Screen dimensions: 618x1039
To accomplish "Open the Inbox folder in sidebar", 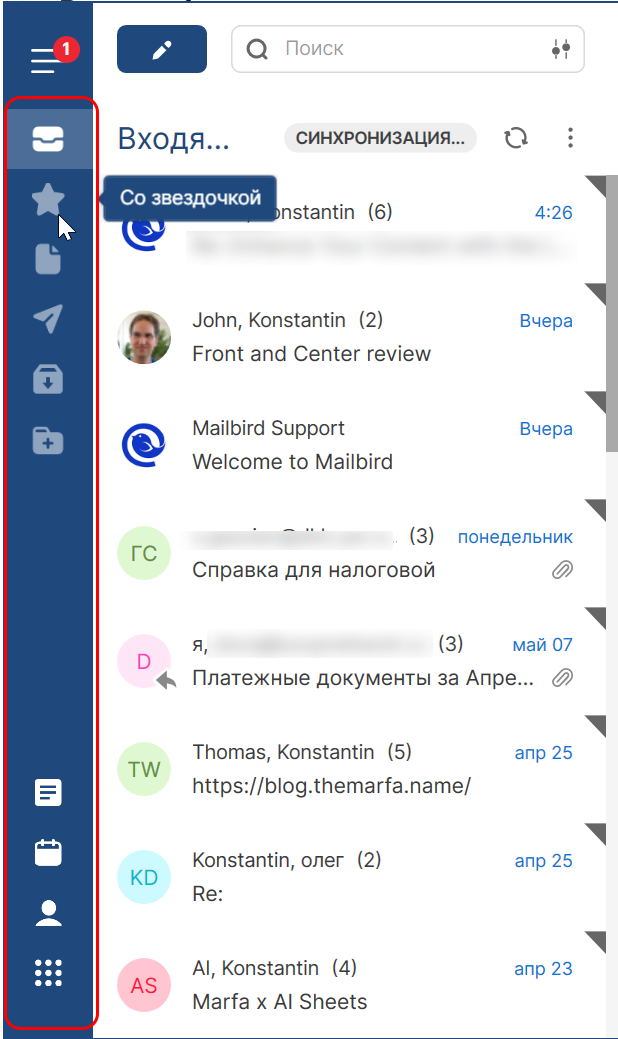I will pos(48,139).
